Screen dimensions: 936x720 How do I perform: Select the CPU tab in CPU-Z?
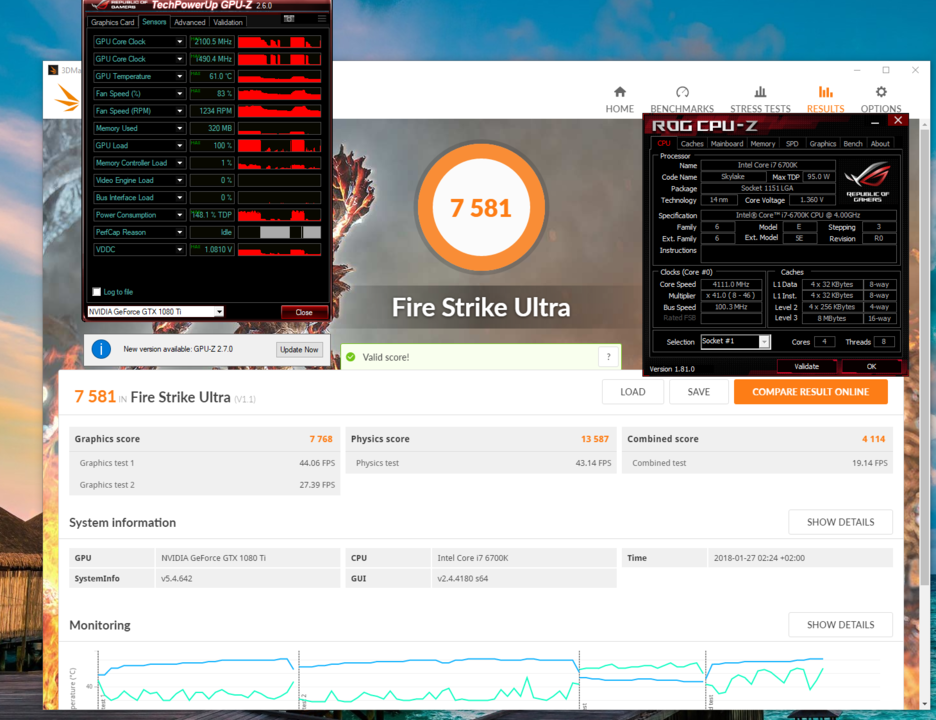point(664,143)
